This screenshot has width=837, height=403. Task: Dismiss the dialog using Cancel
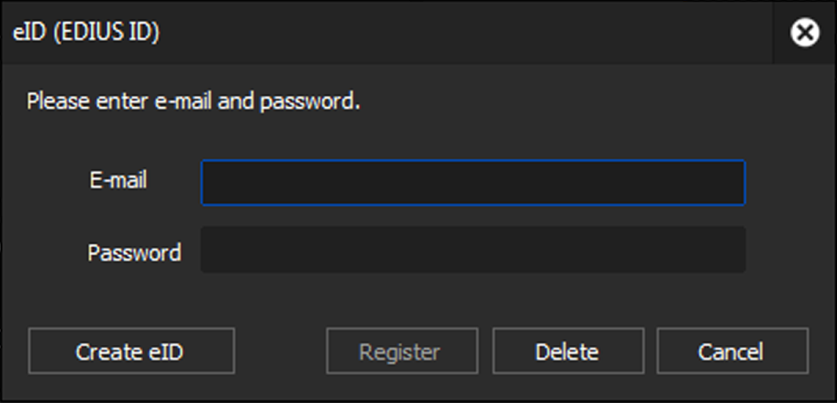[731, 351]
